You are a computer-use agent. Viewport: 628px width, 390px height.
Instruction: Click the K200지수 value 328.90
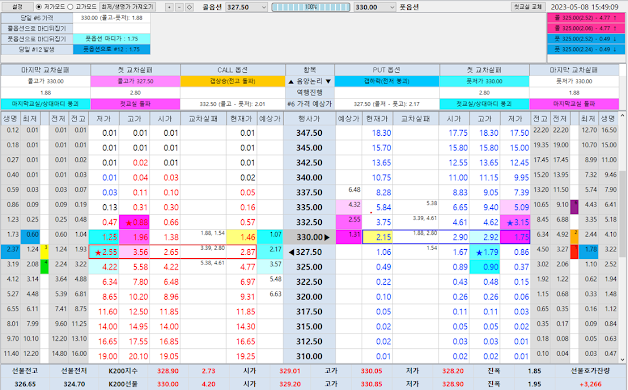click(x=168, y=371)
